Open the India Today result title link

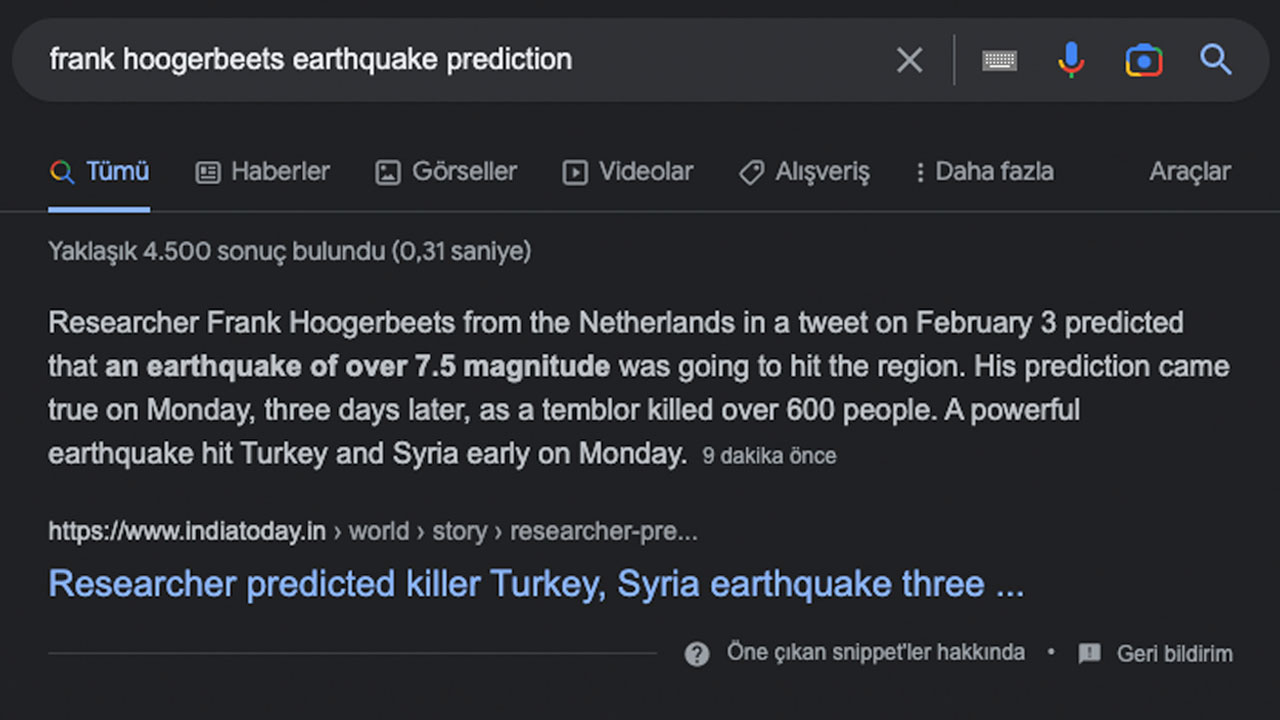point(535,584)
